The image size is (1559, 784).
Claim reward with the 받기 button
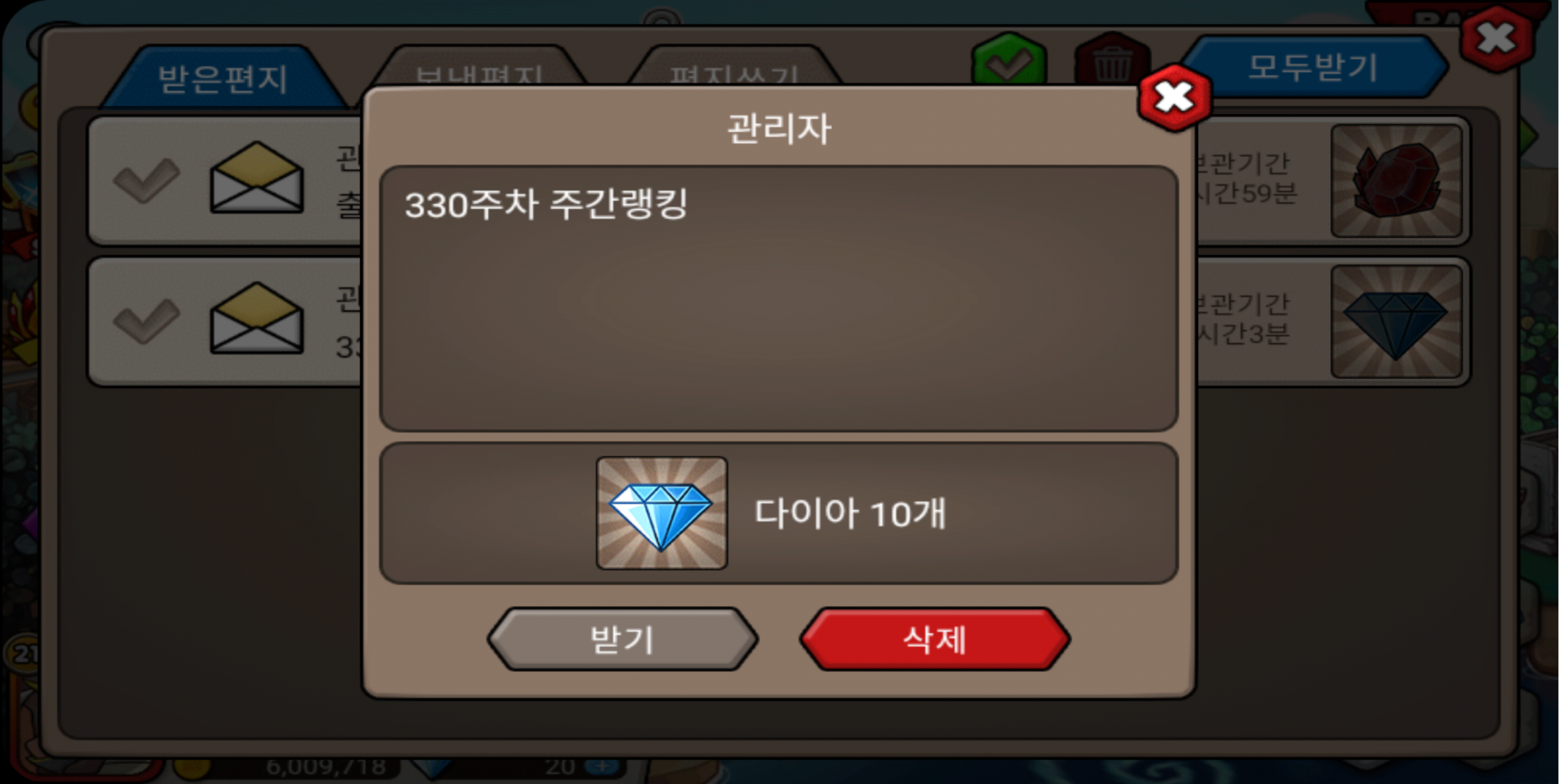click(x=622, y=639)
